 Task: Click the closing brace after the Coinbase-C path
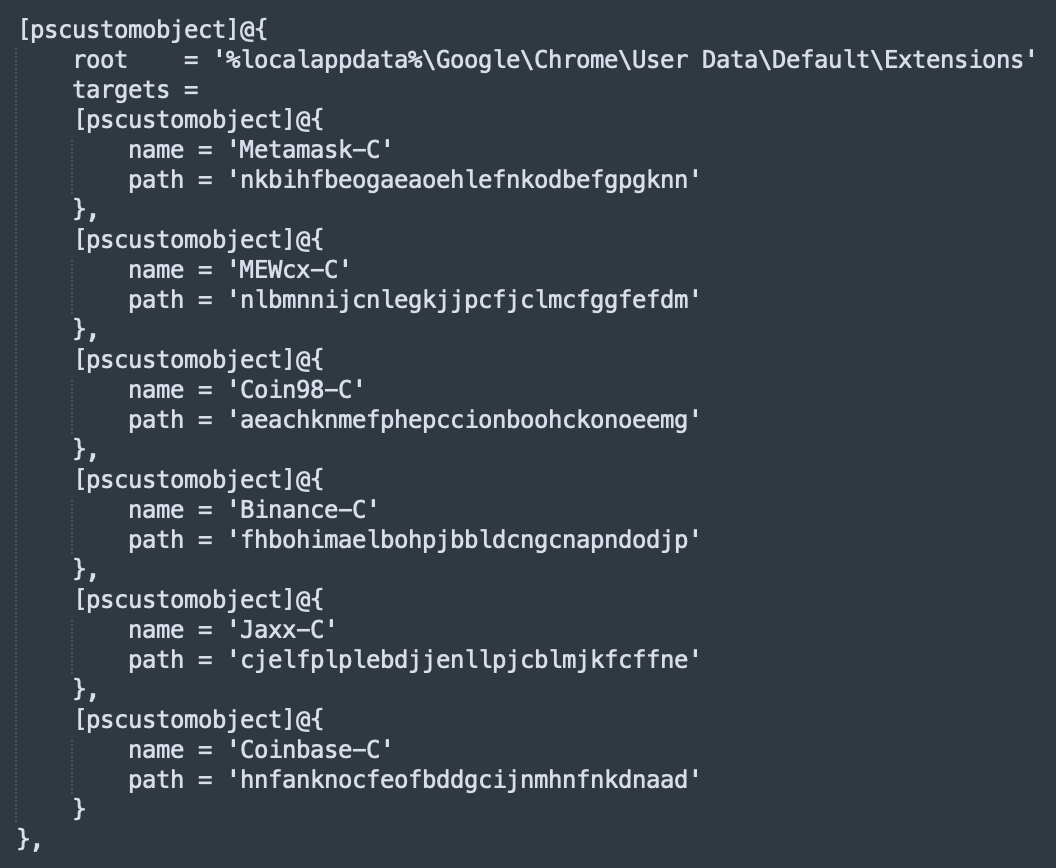(79, 808)
